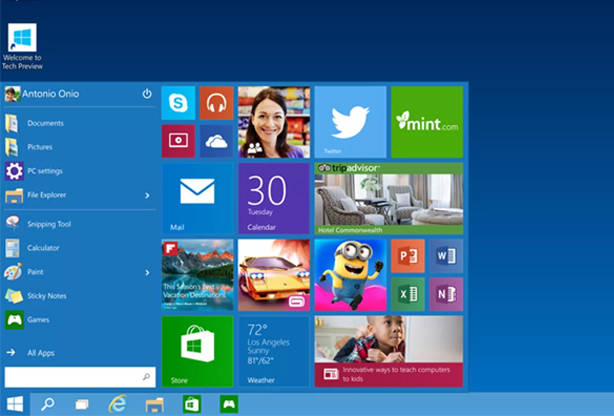The height and width of the screenshot is (416, 614).
Task: Click the Start menu search box
Action: coord(80,377)
